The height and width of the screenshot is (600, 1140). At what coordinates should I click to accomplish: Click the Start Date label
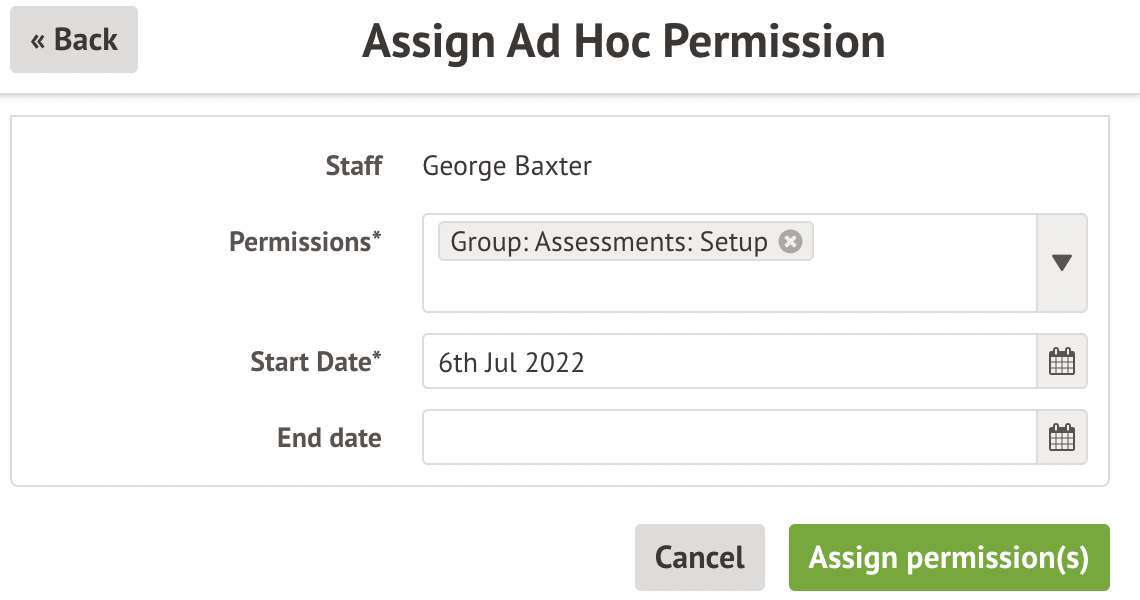click(310, 361)
